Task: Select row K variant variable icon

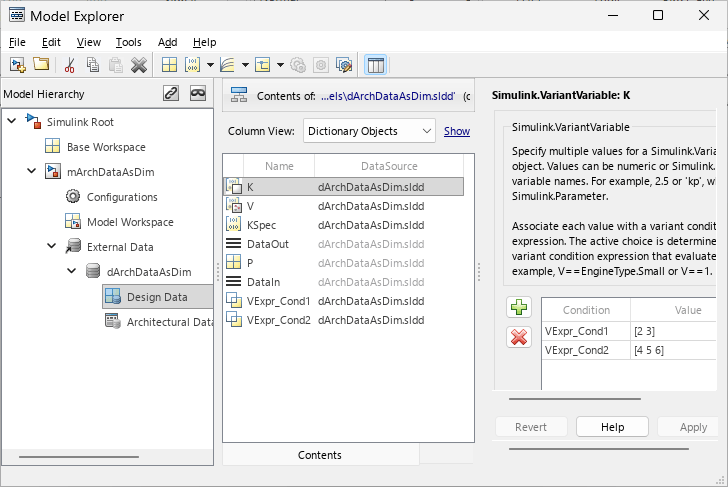Action: point(234,186)
